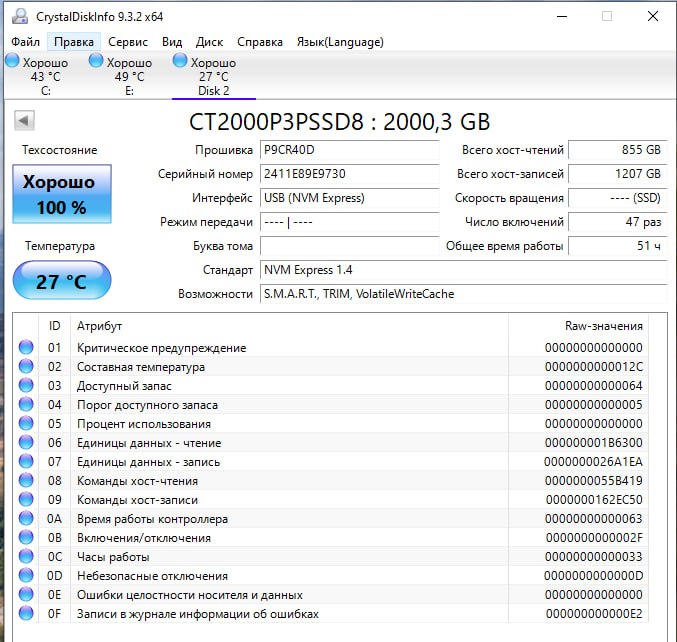Click the power on count value 47 раз
Screen dimensions: 677x642
point(618,222)
